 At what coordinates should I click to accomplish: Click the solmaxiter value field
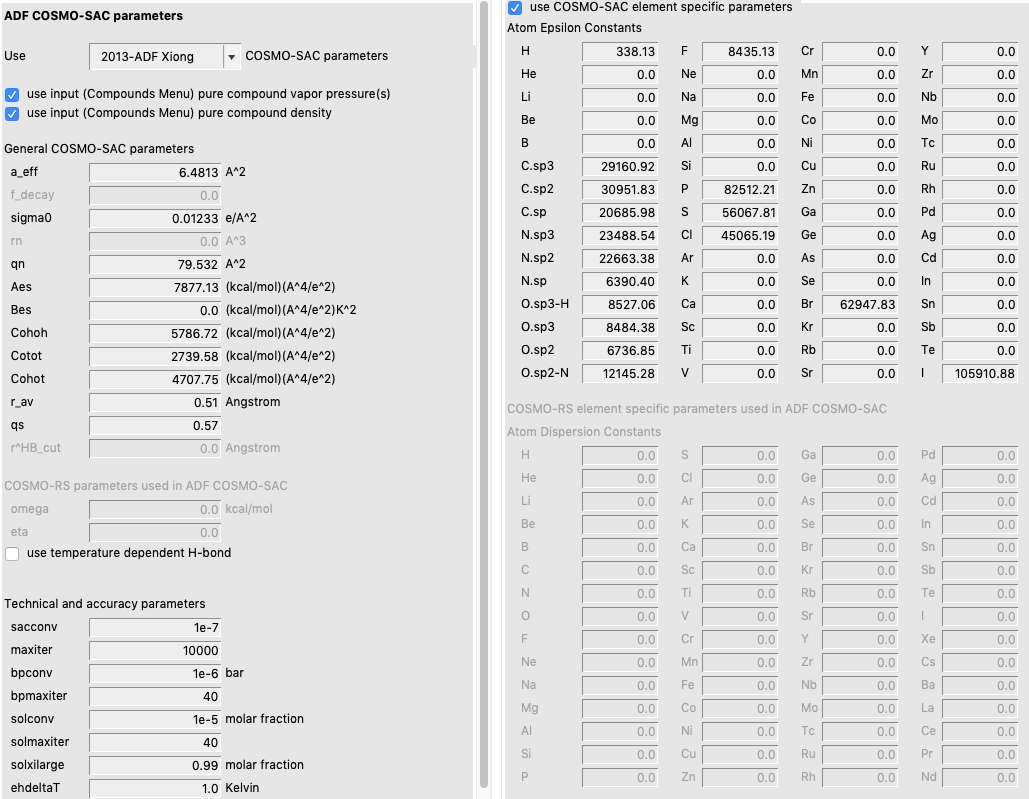155,743
